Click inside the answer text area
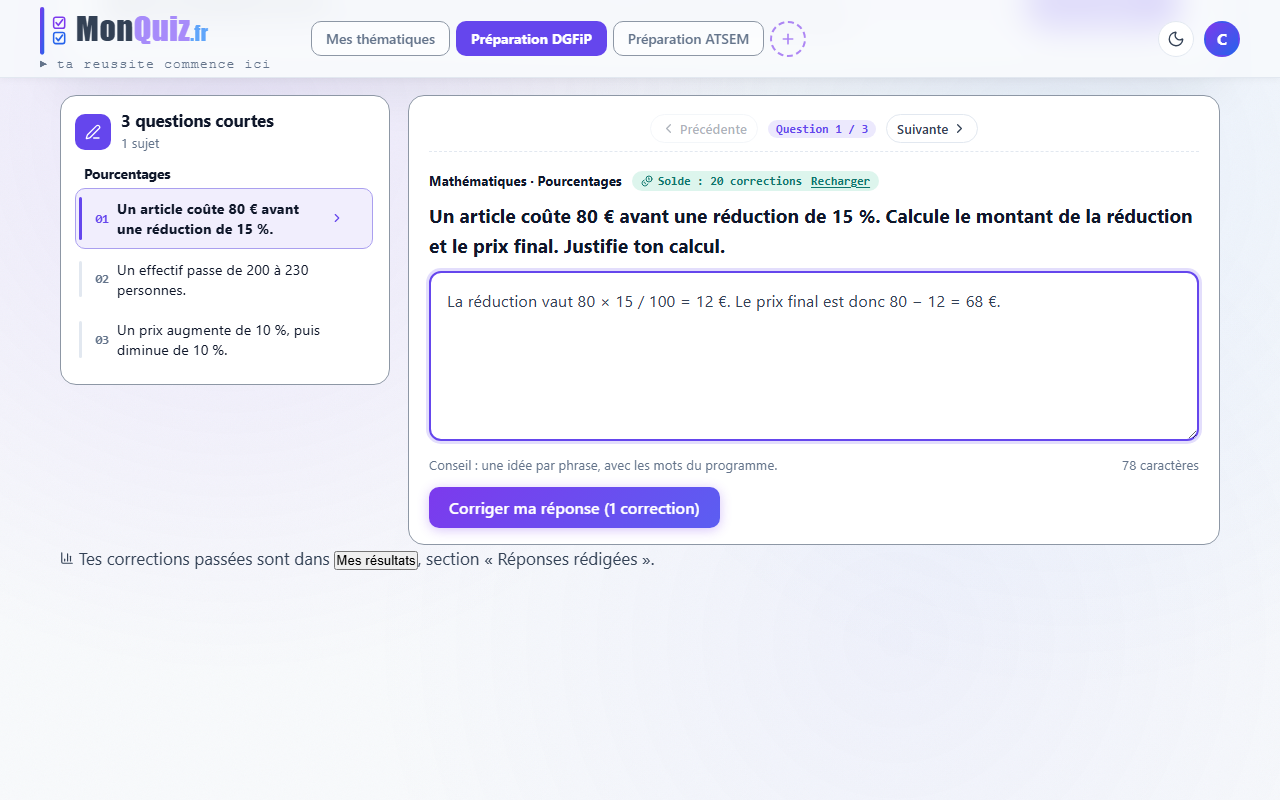 [814, 356]
